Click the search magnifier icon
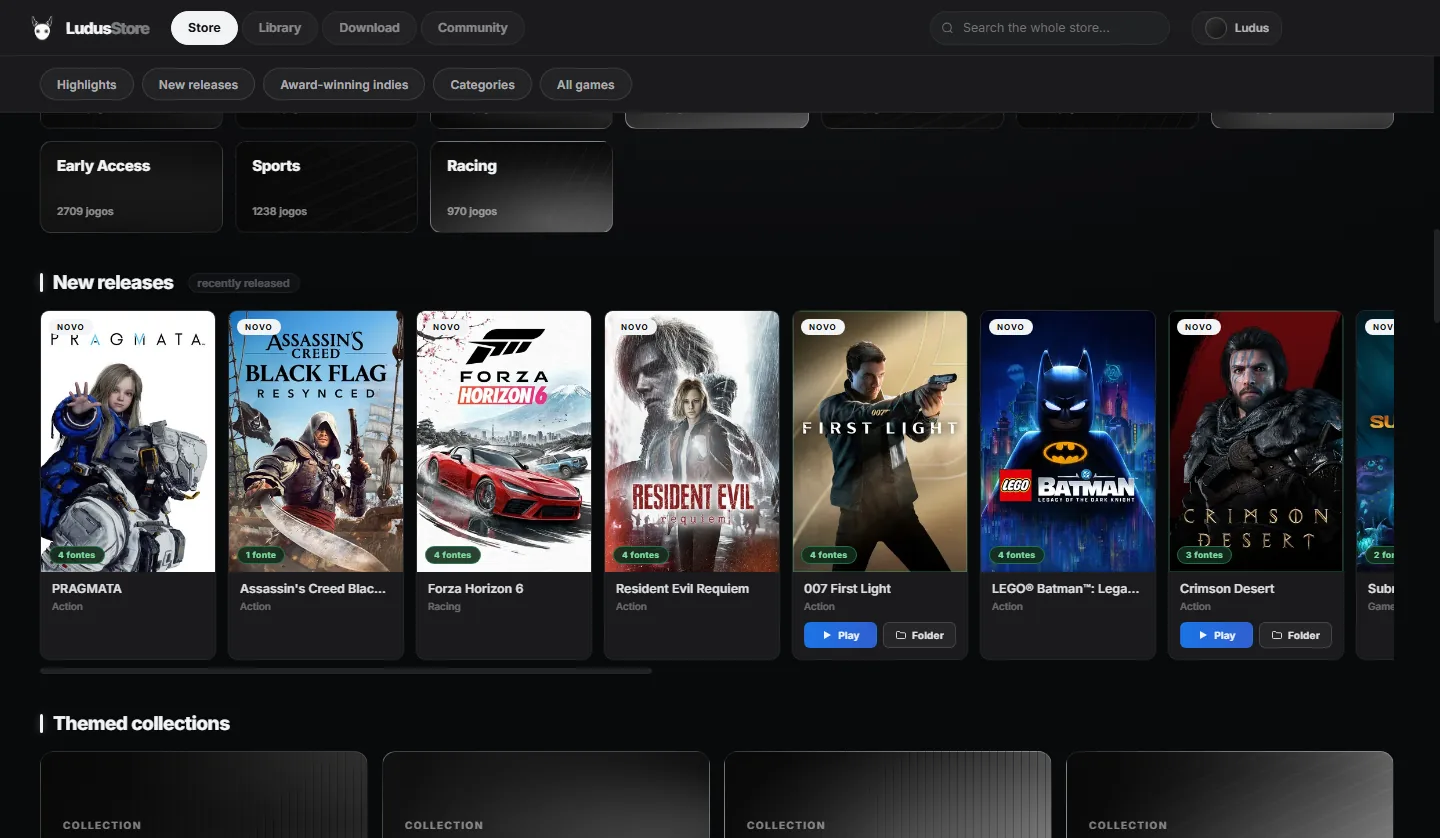The image size is (1440, 838). click(x=947, y=28)
